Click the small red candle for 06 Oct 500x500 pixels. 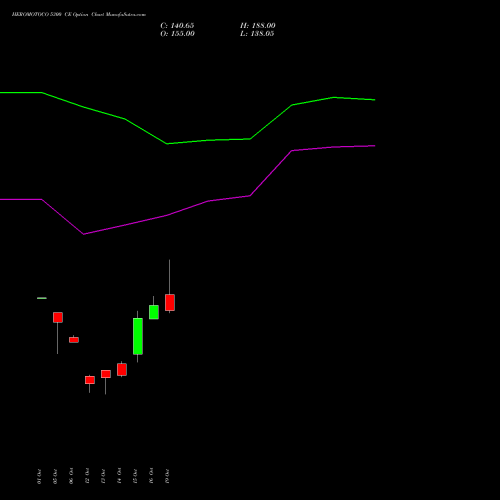pyautogui.click(x=74, y=340)
